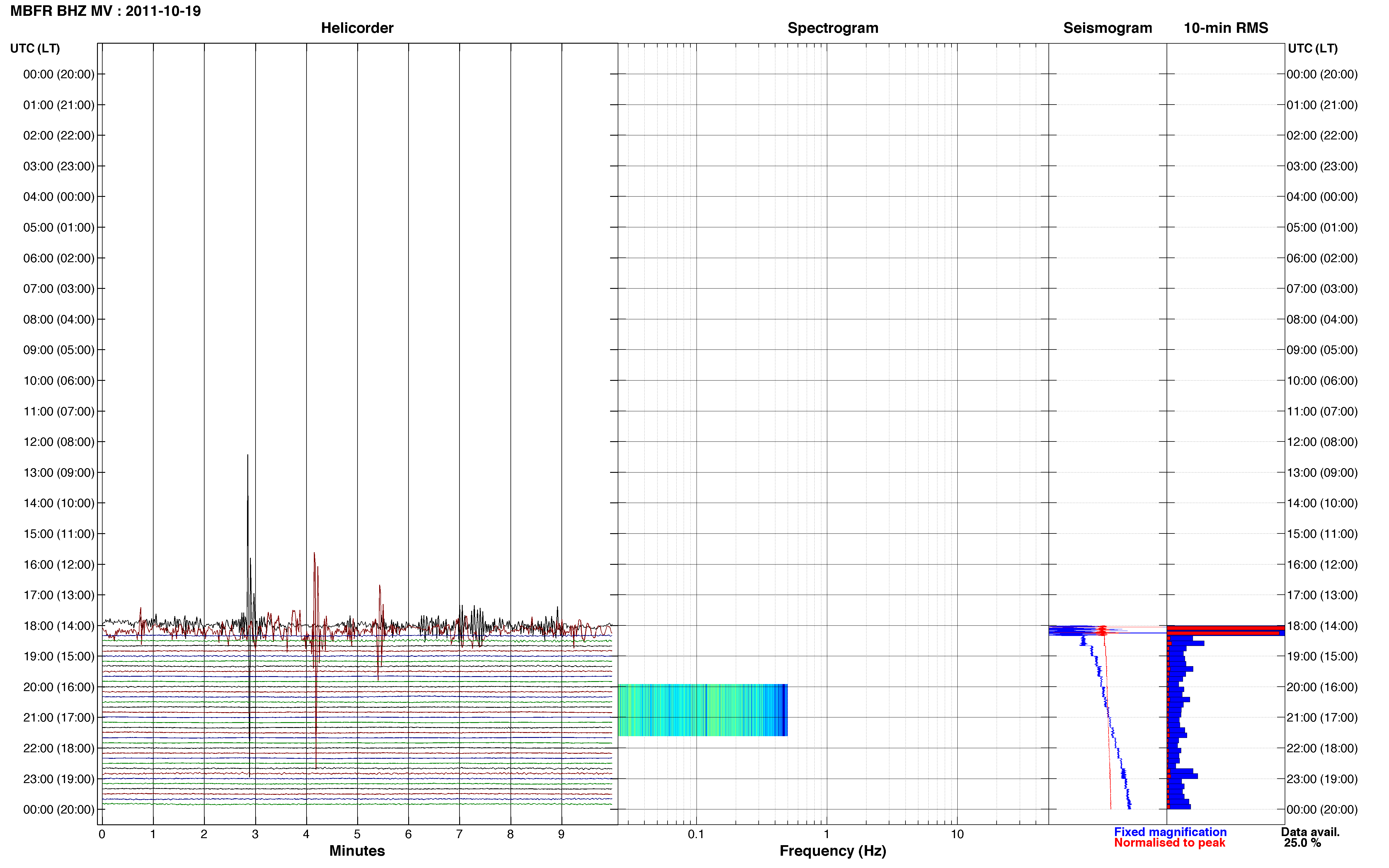Click right time label '09:00 (05:00)'

(1322, 350)
